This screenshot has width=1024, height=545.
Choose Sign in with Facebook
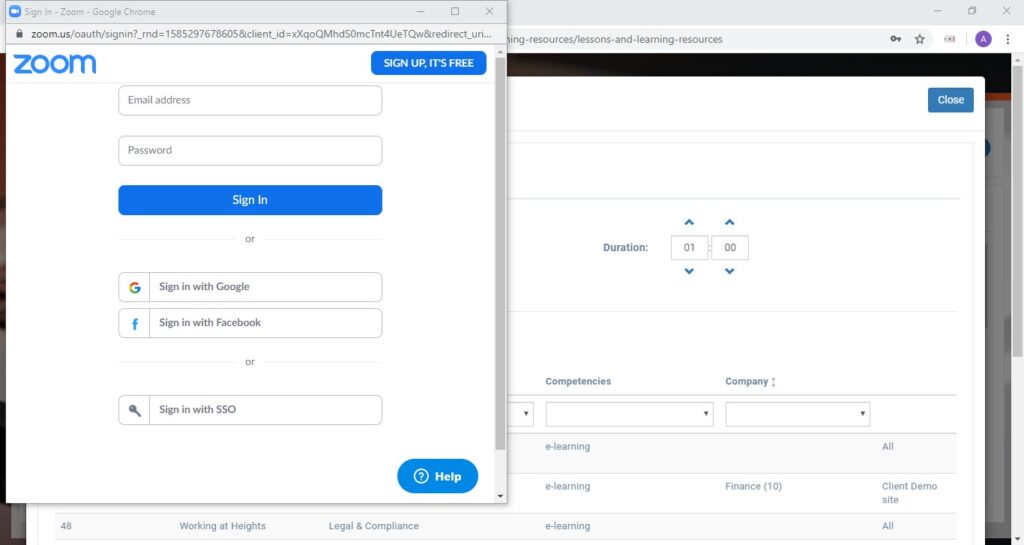point(250,323)
